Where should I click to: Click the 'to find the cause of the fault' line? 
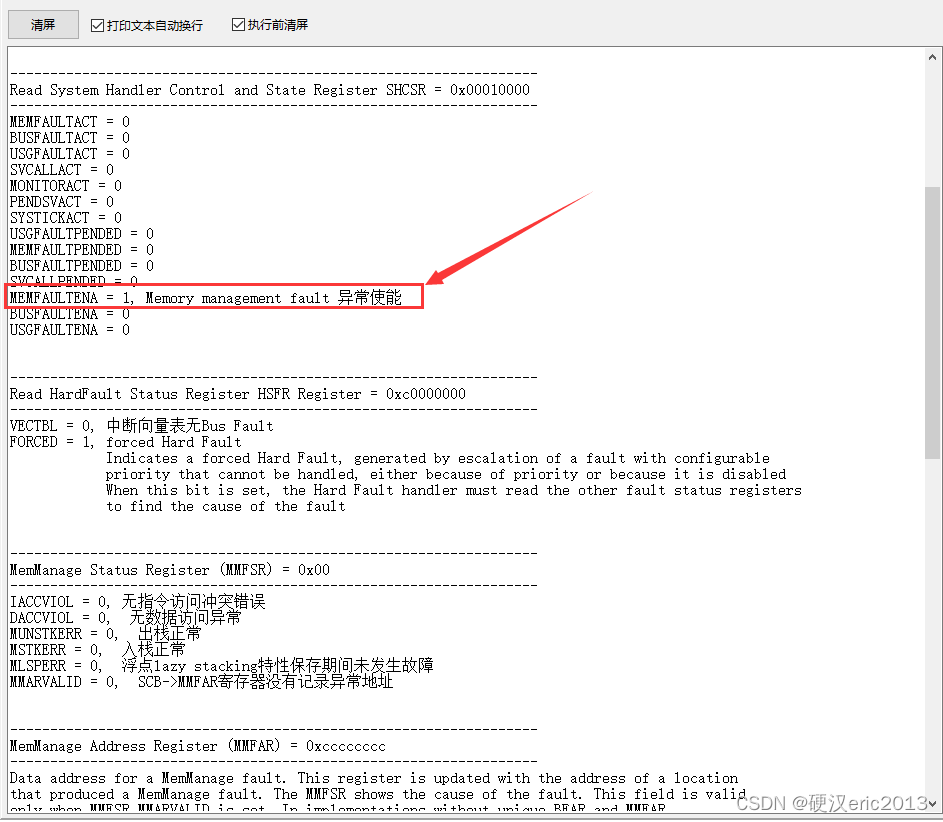pyautogui.click(x=226, y=506)
